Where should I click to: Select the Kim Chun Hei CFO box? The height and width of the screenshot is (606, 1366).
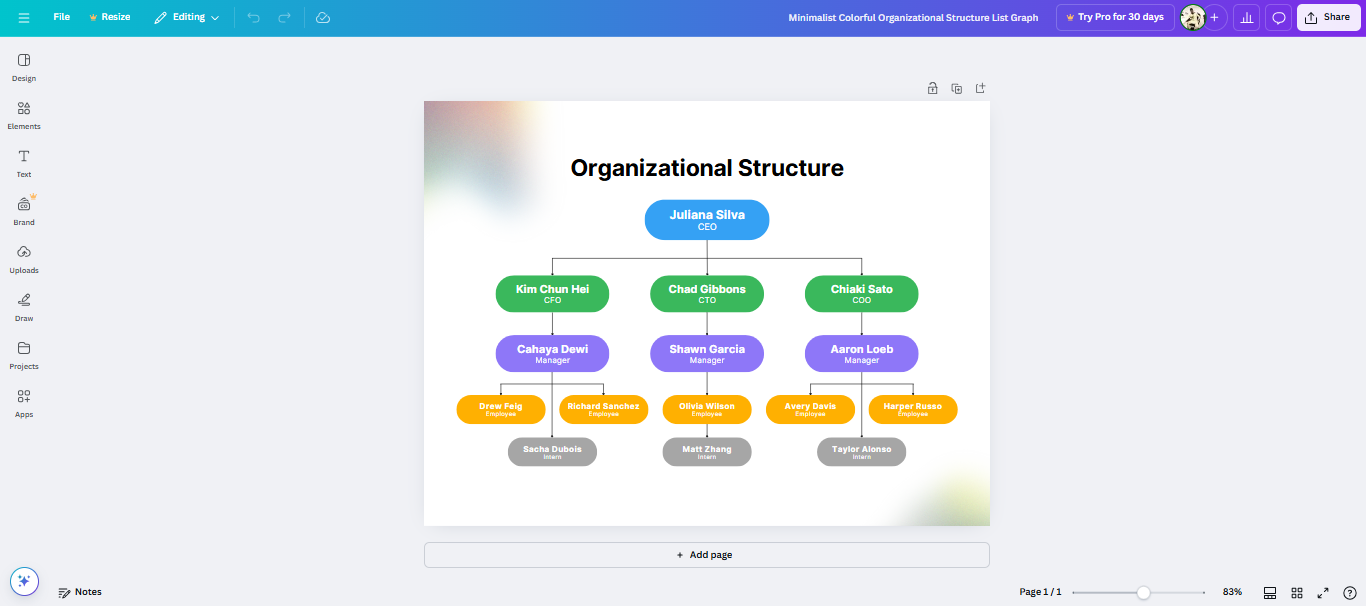(x=552, y=294)
